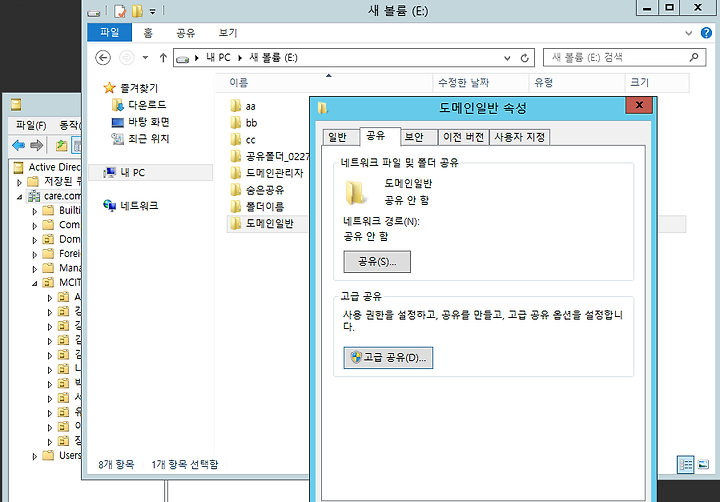Switch to the 일반 properties tab
The height and width of the screenshot is (502, 720).
click(x=341, y=137)
